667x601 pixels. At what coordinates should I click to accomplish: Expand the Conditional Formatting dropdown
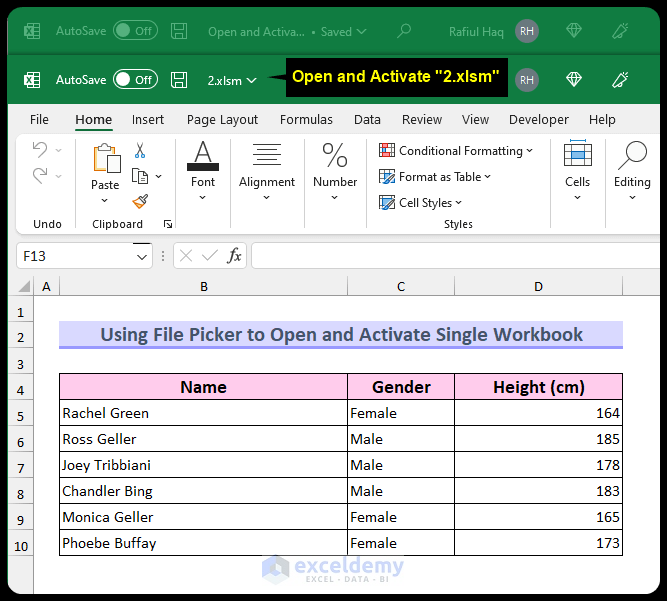click(456, 151)
